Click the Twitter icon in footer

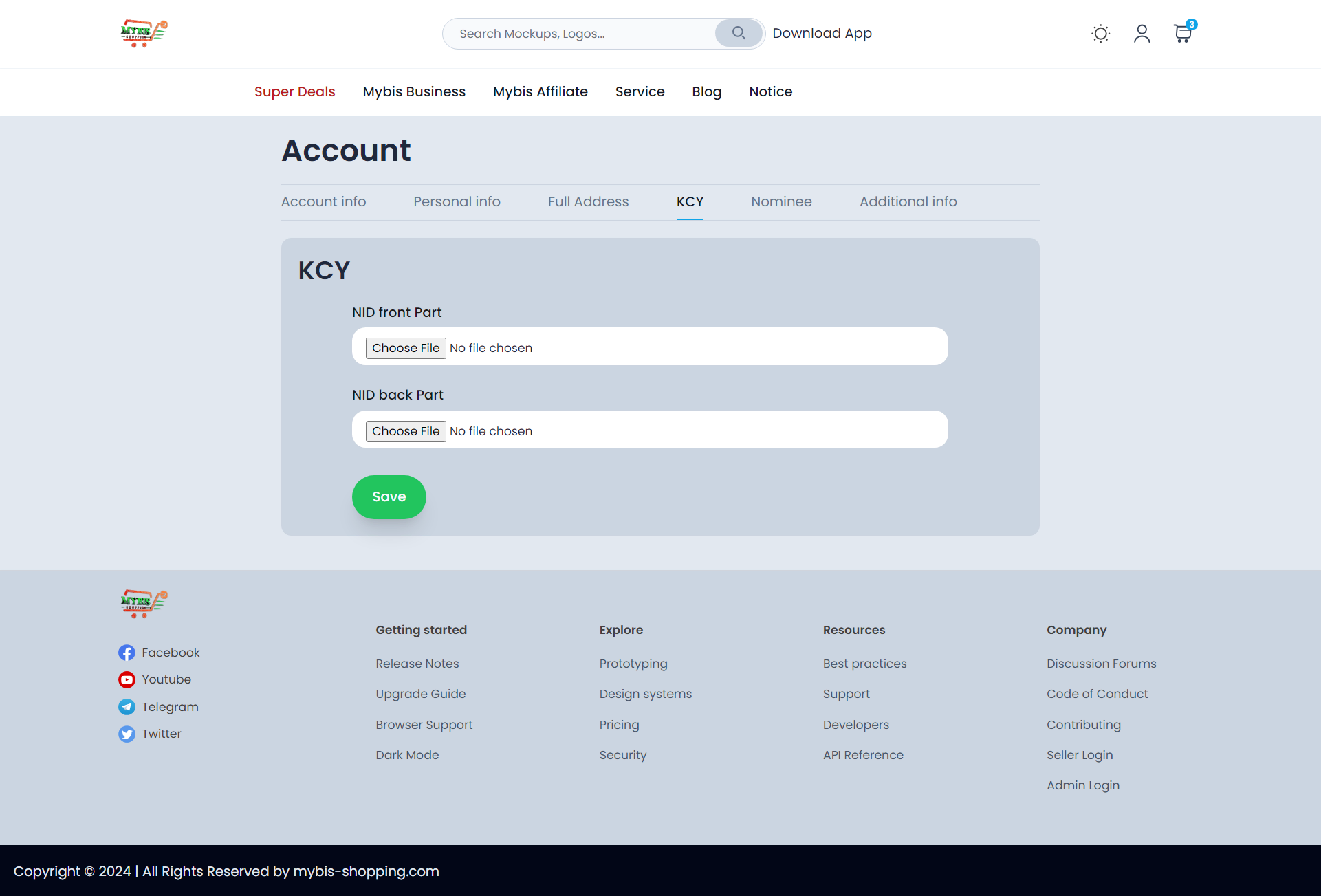127,734
